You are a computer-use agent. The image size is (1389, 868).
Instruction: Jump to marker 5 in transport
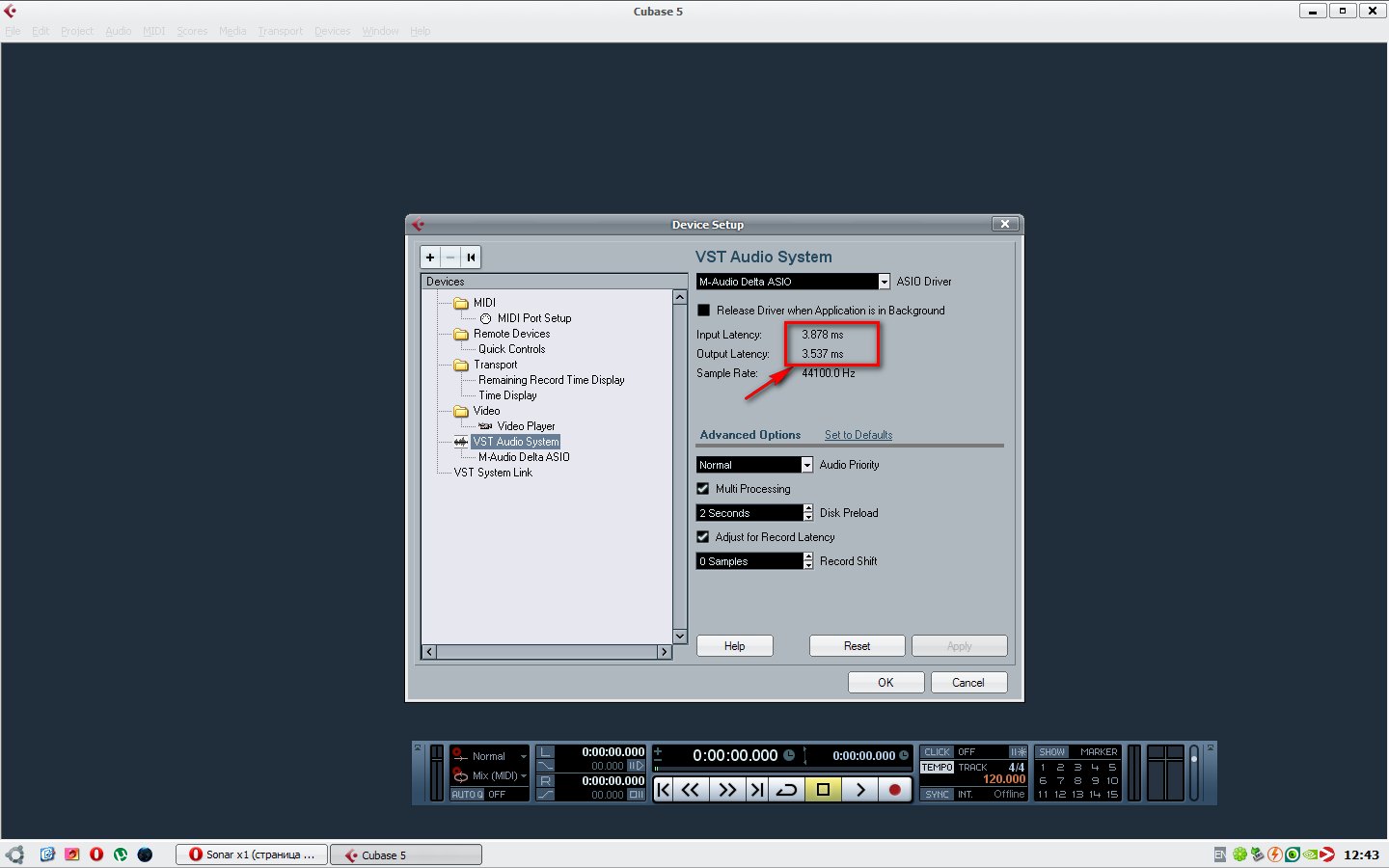tap(1112, 768)
